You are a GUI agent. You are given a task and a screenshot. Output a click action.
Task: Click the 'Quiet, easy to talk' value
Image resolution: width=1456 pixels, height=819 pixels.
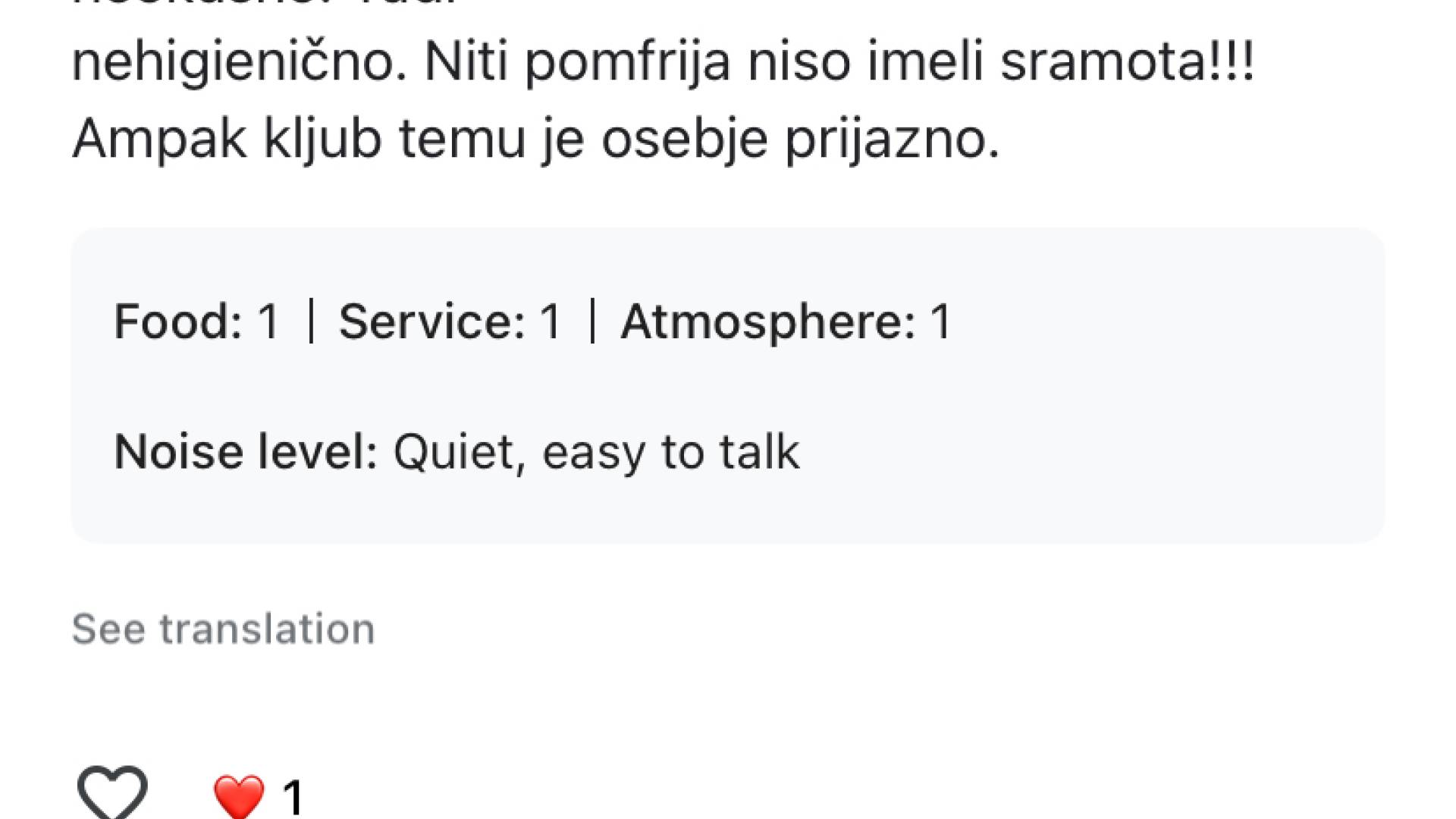click(x=596, y=452)
